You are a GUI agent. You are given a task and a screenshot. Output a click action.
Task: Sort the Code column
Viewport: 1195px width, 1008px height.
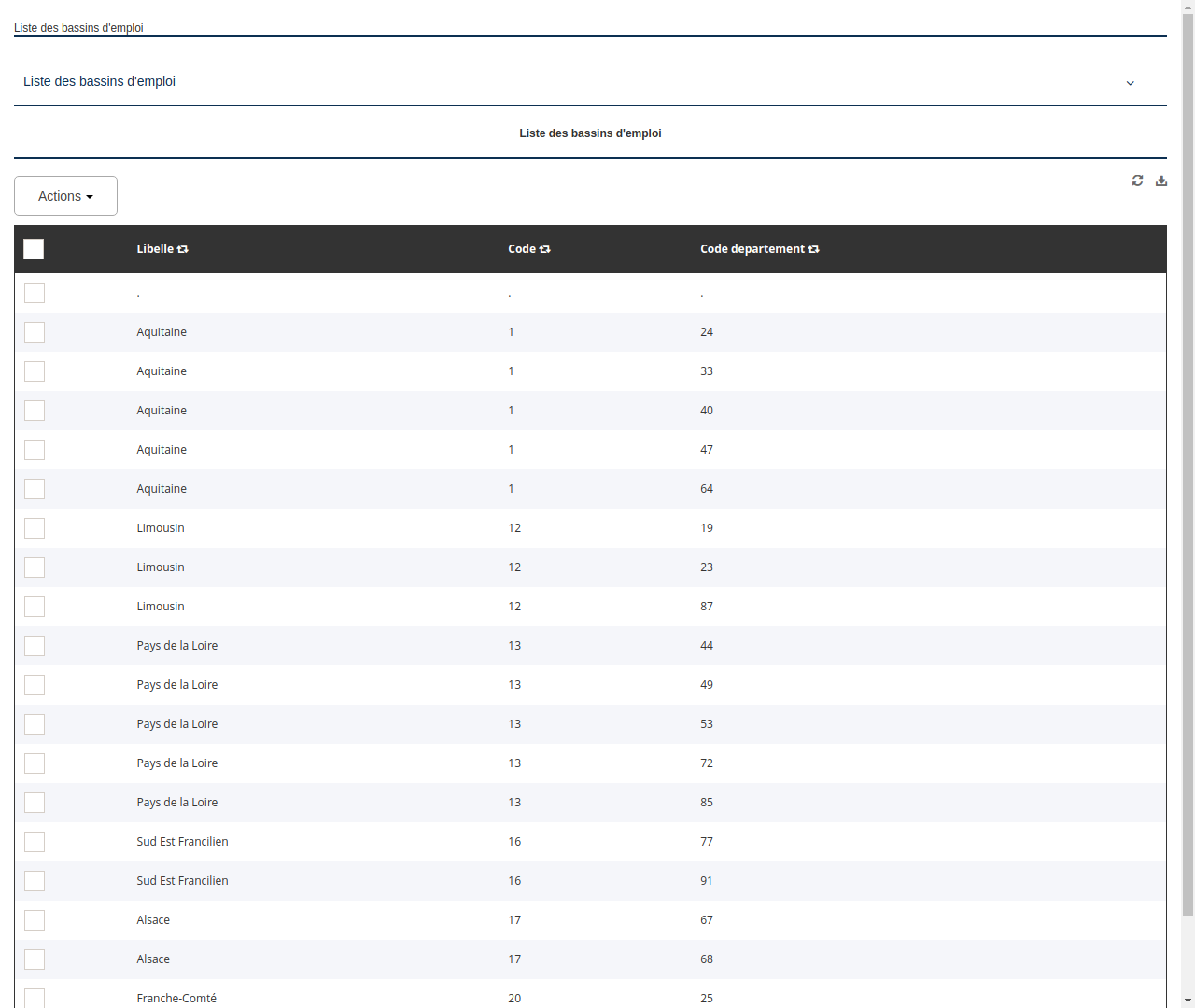[544, 249]
